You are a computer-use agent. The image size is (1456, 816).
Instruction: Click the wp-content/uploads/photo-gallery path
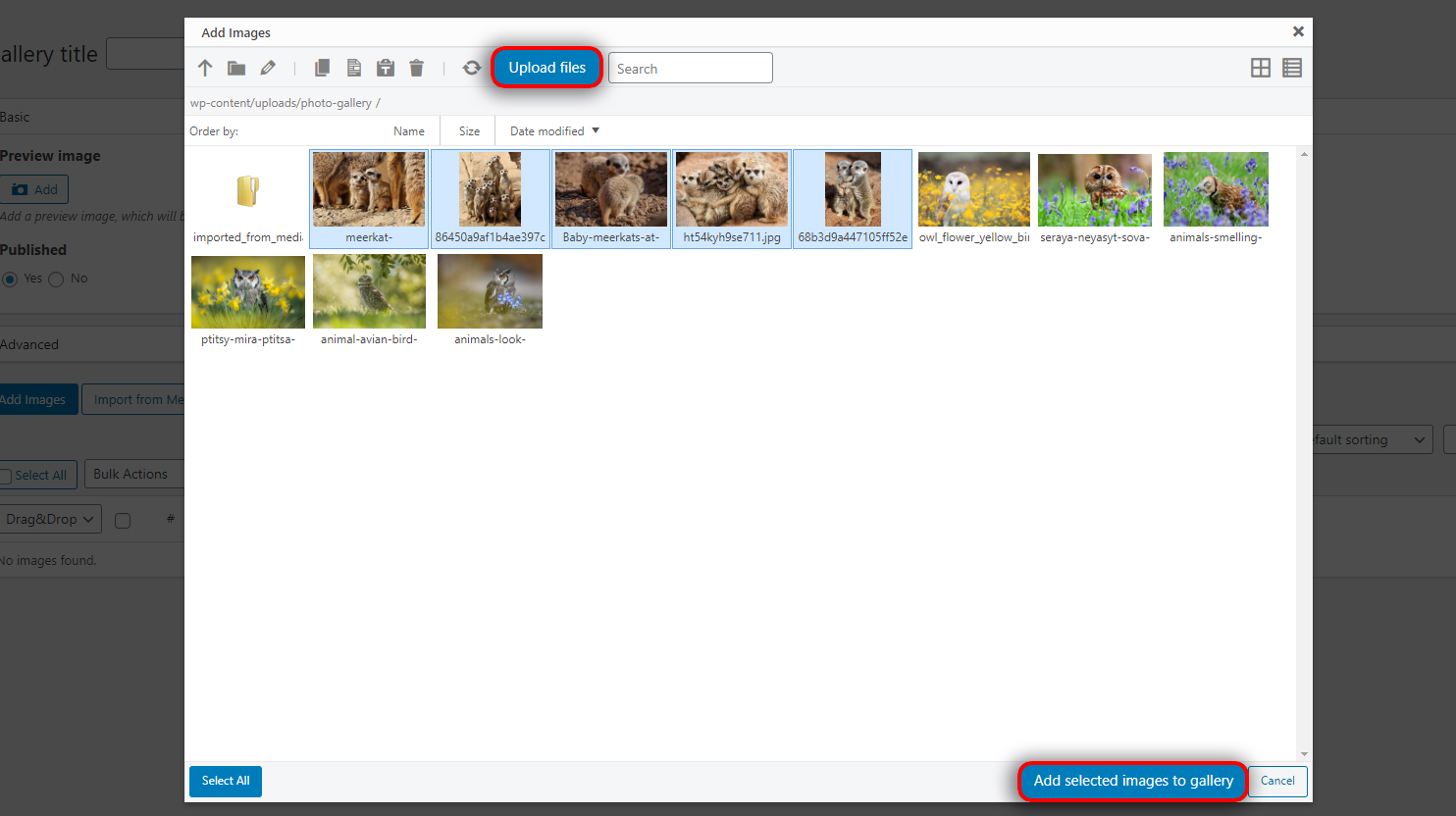point(281,103)
